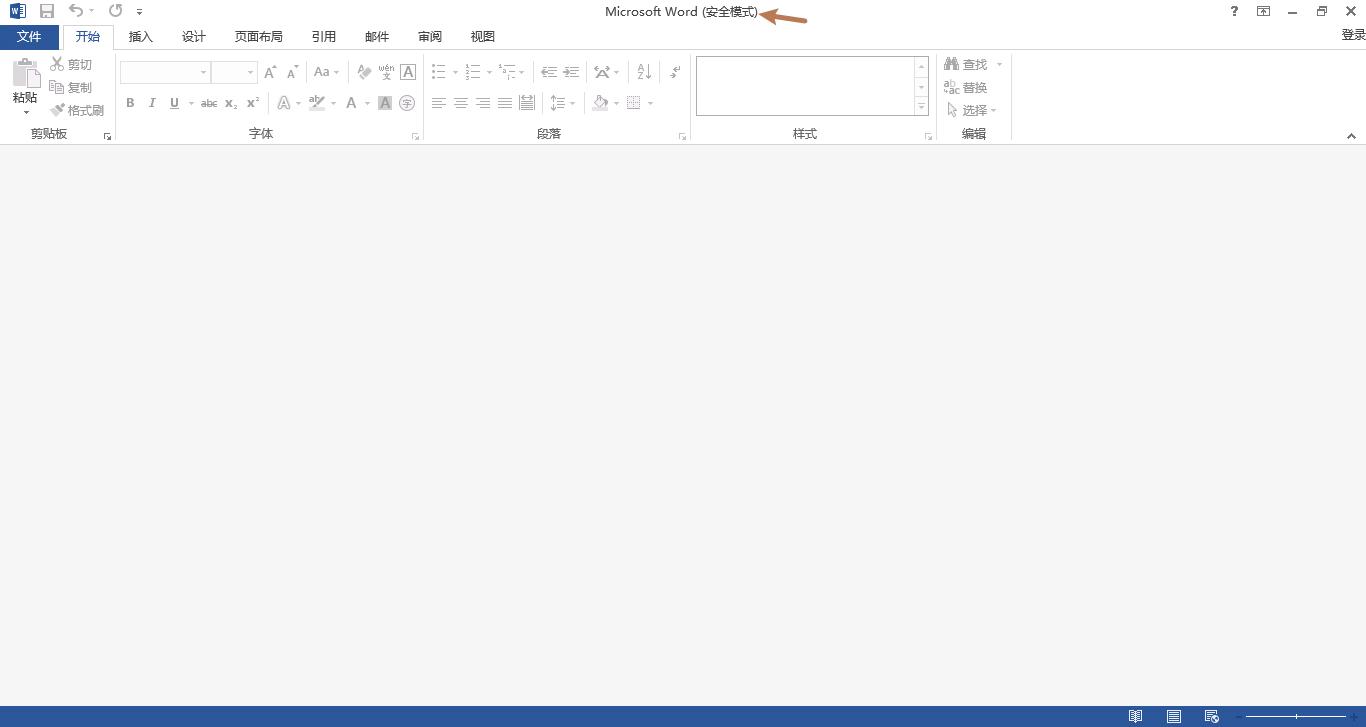Image resolution: width=1366 pixels, height=727 pixels.
Task: Open the Borders dropdown arrow
Action: (650, 103)
